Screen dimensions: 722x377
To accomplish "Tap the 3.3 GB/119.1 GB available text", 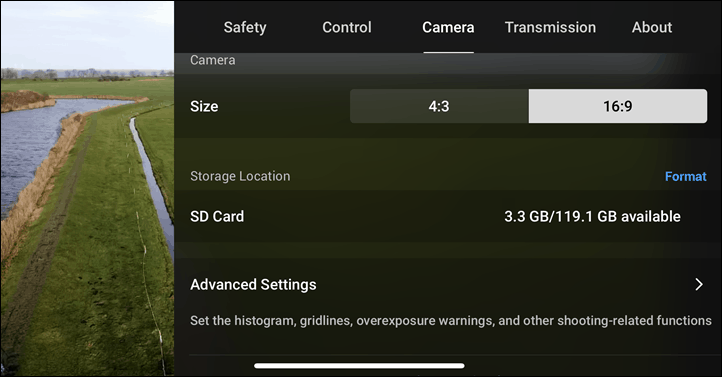I will pos(592,216).
